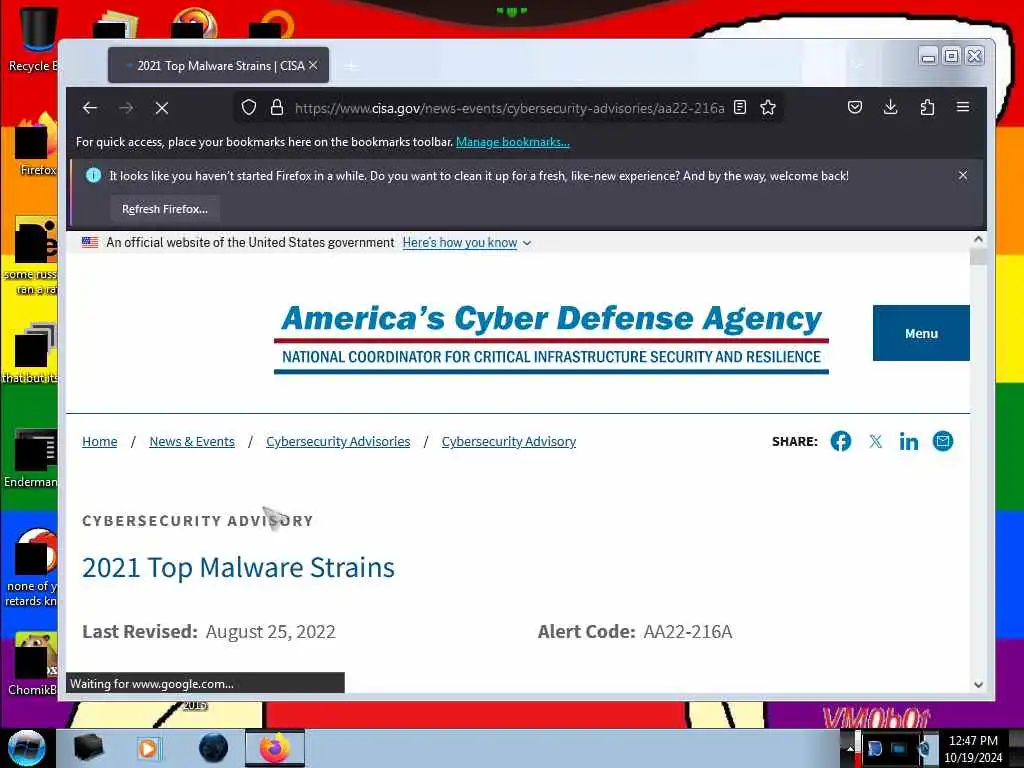
Task: View site security padlock information
Action: 277,108
